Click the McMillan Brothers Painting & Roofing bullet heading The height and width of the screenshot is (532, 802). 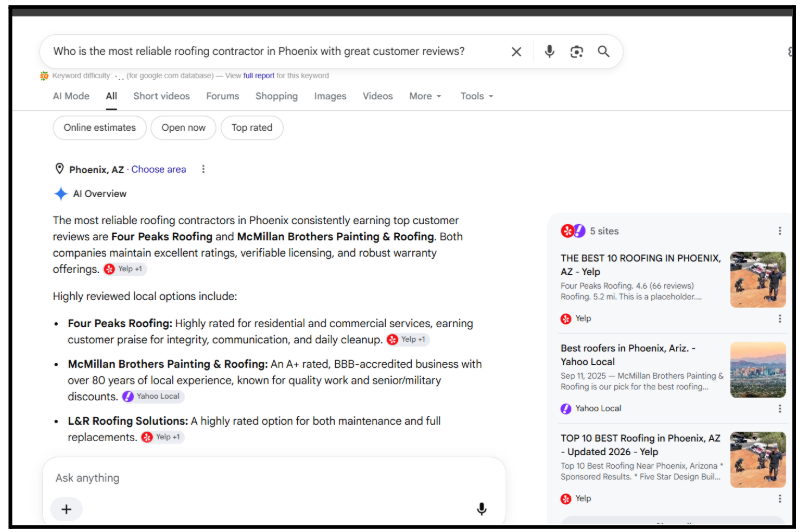click(168, 364)
